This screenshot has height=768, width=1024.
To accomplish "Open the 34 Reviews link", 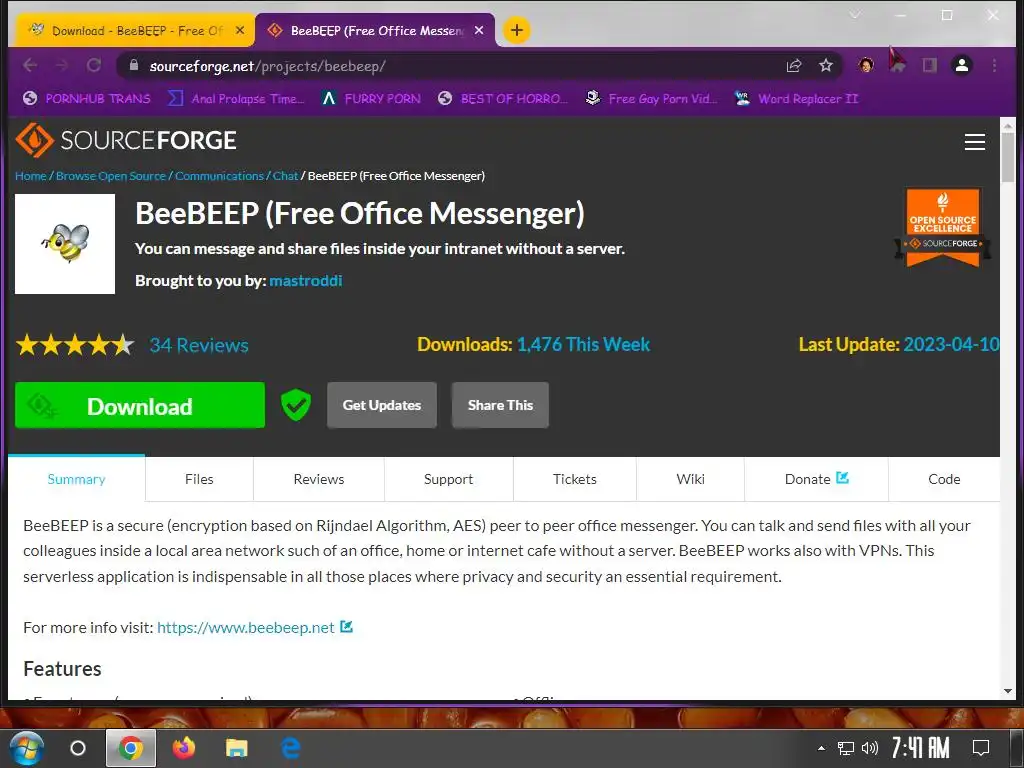I will coord(199,345).
